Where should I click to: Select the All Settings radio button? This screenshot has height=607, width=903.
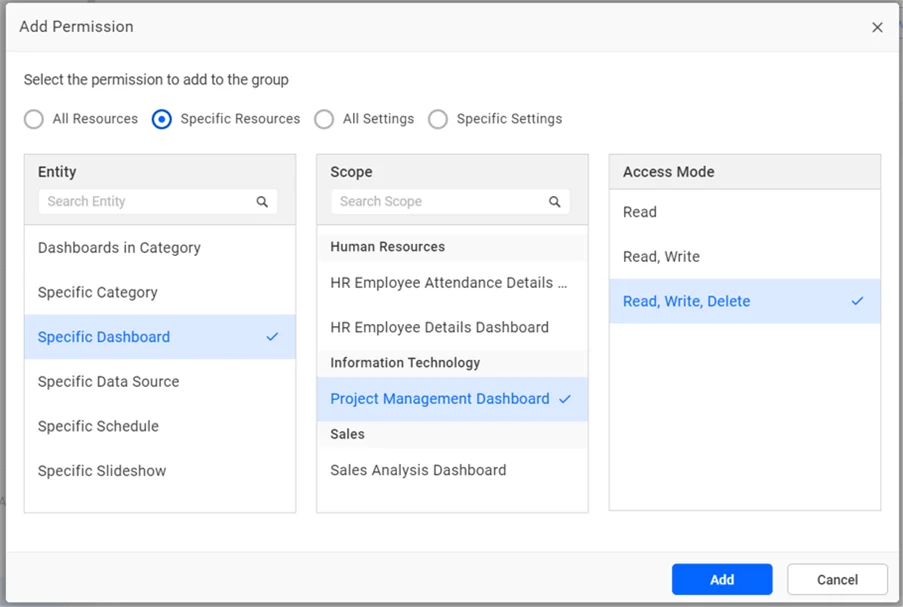(x=324, y=119)
